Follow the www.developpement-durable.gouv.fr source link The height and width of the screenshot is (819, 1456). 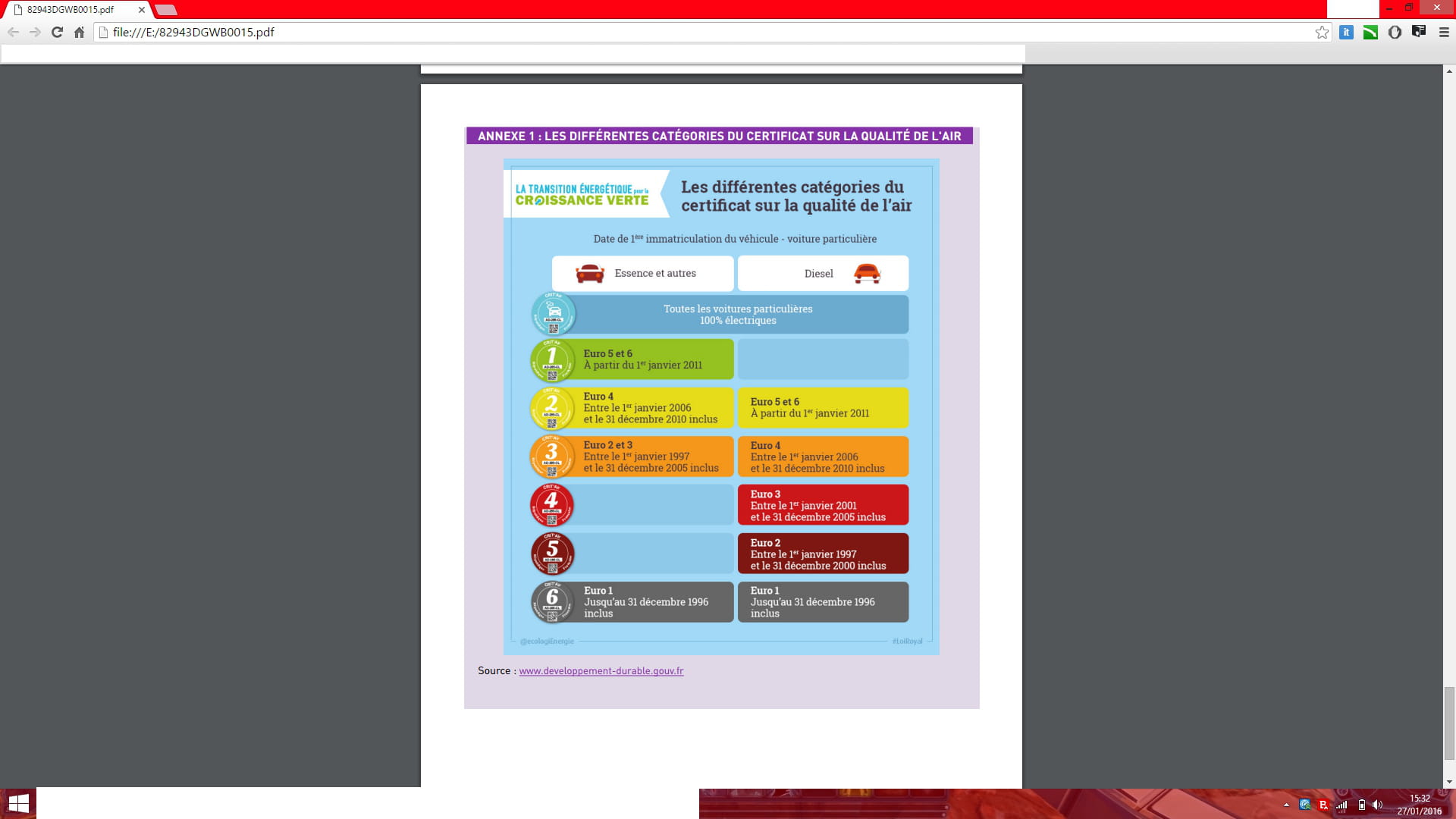[601, 670]
